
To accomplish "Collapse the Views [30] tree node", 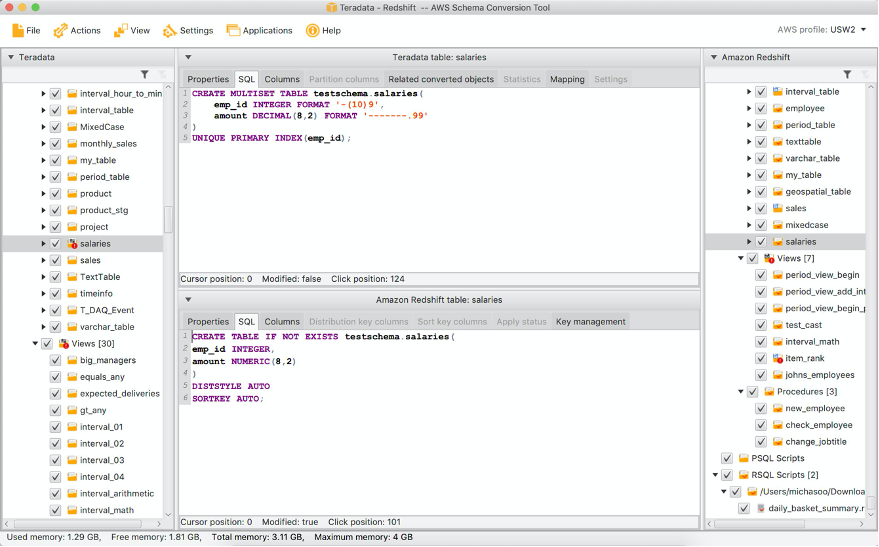I will 33,343.
